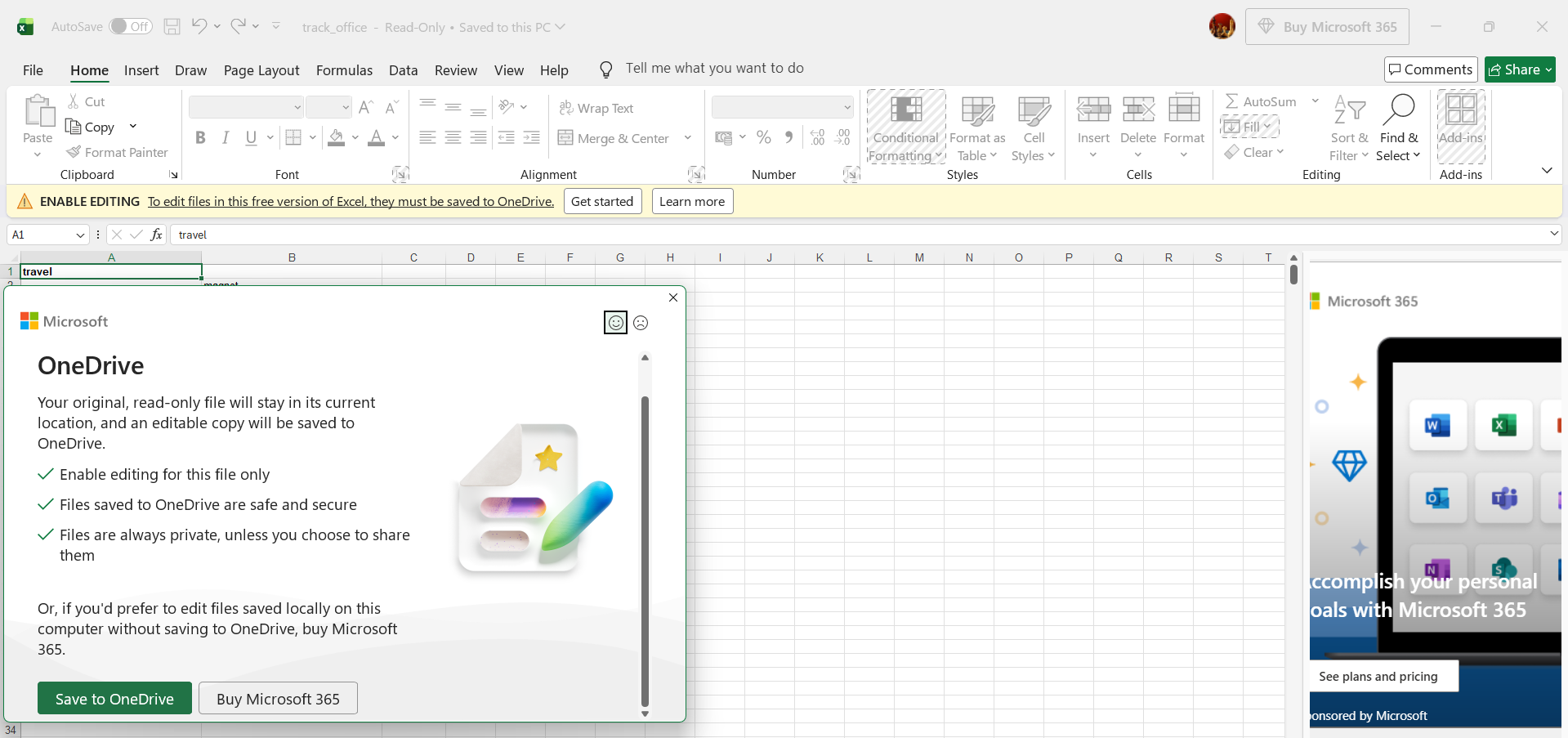Viewport: 1568px width, 738px height.
Task: Expand the formula bar
Action: click(x=1553, y=235)
